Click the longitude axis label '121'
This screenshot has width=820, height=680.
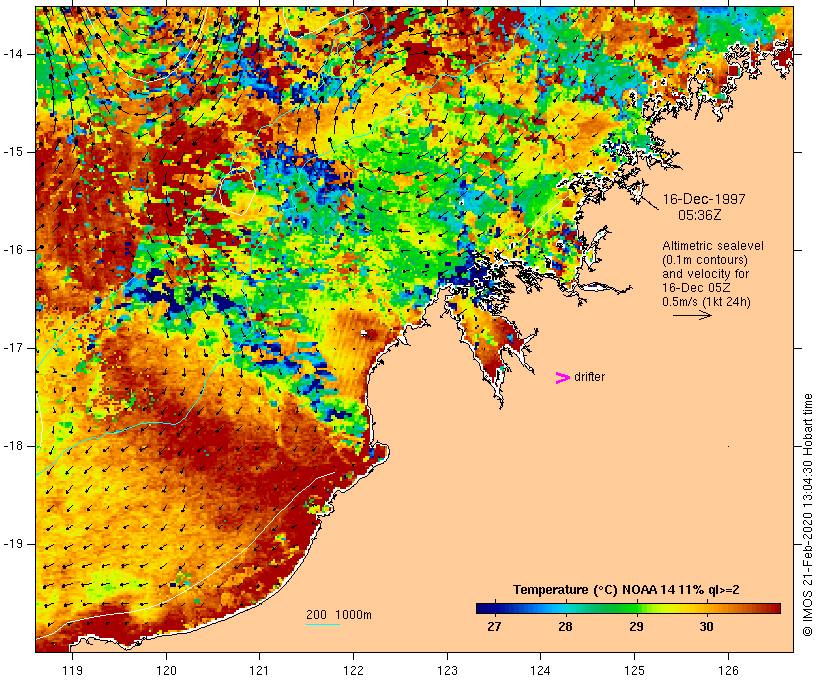tap(259, 671)
